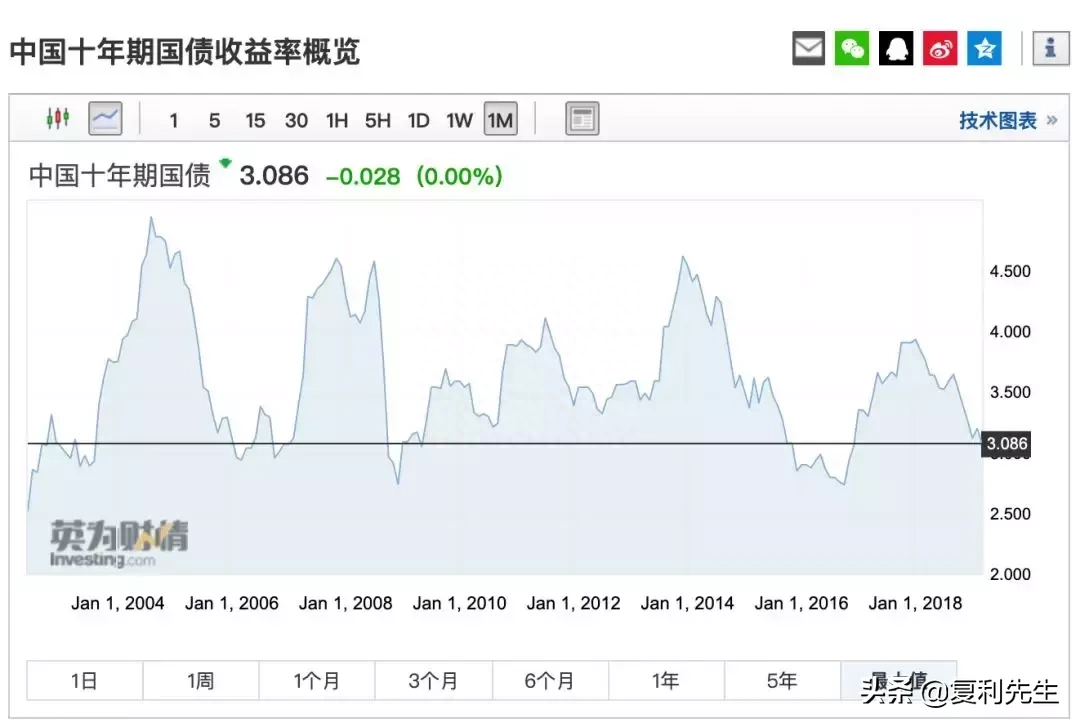Image resolution: width=1080 pixels, height=727 pixels.
Task: Expand the 技术图表 double-chevron arrow
Action: tap(1051, 120)
